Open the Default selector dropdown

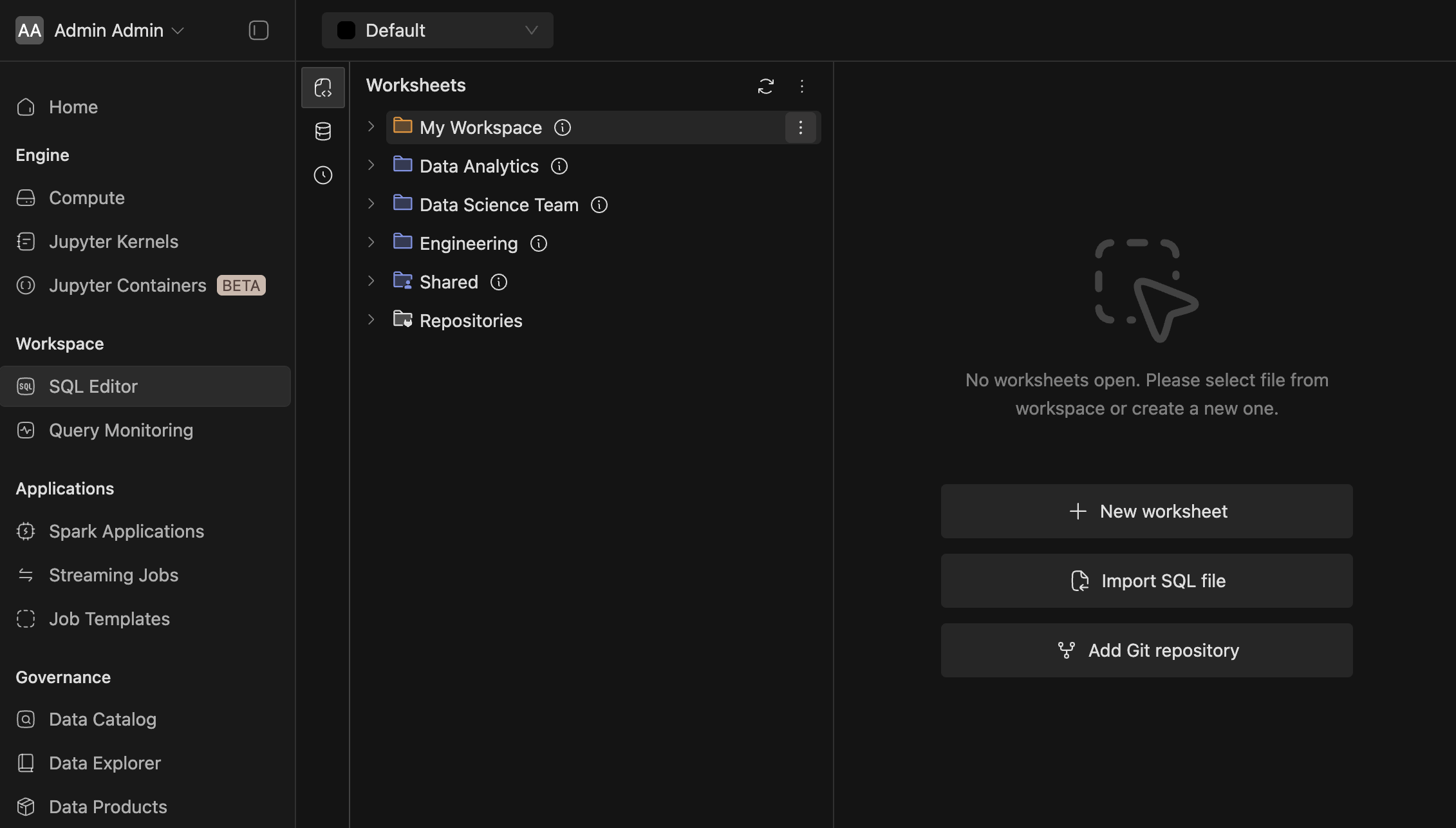click(438, 30)
